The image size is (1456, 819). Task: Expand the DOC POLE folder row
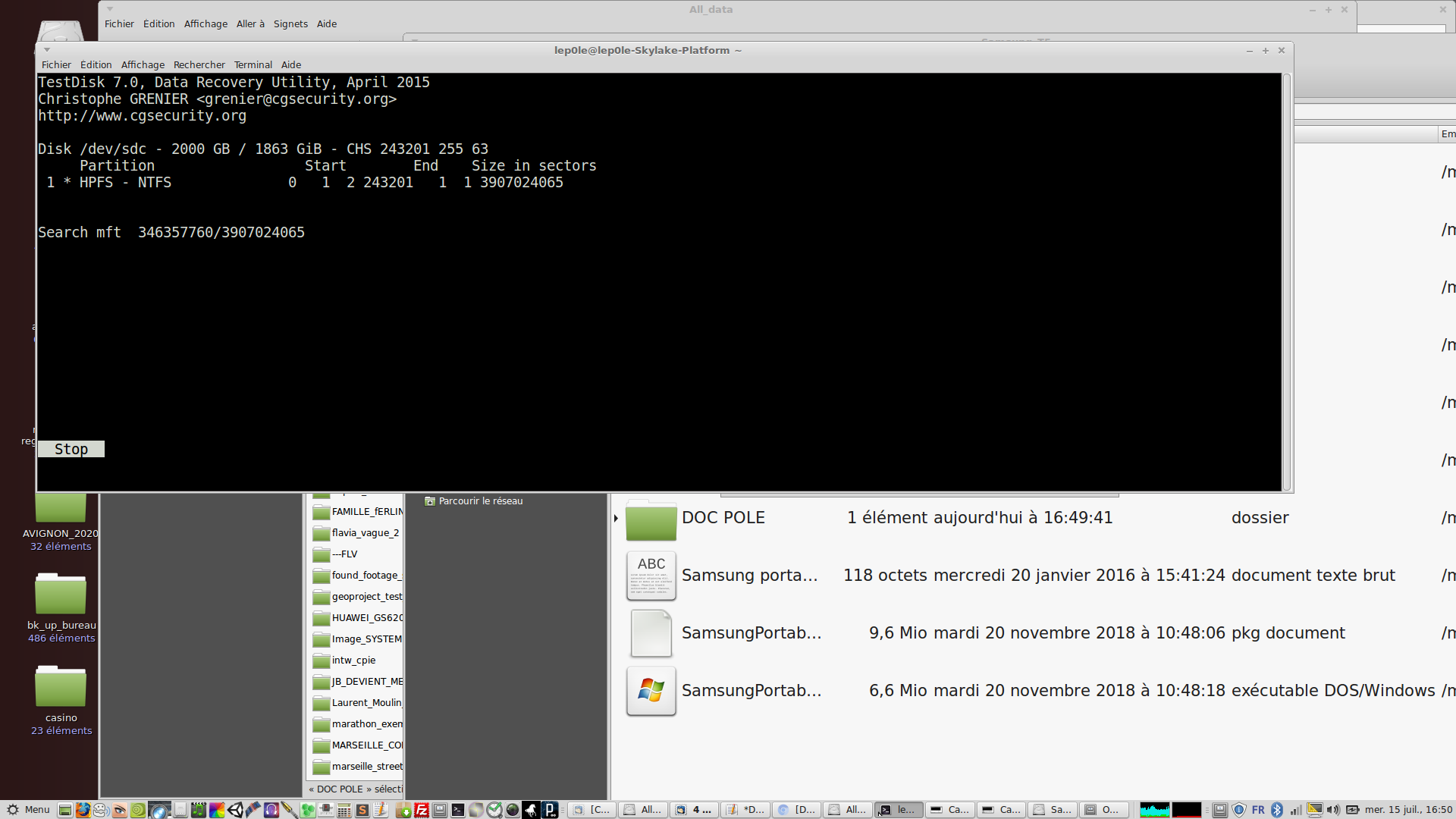[x=616, y=518]
